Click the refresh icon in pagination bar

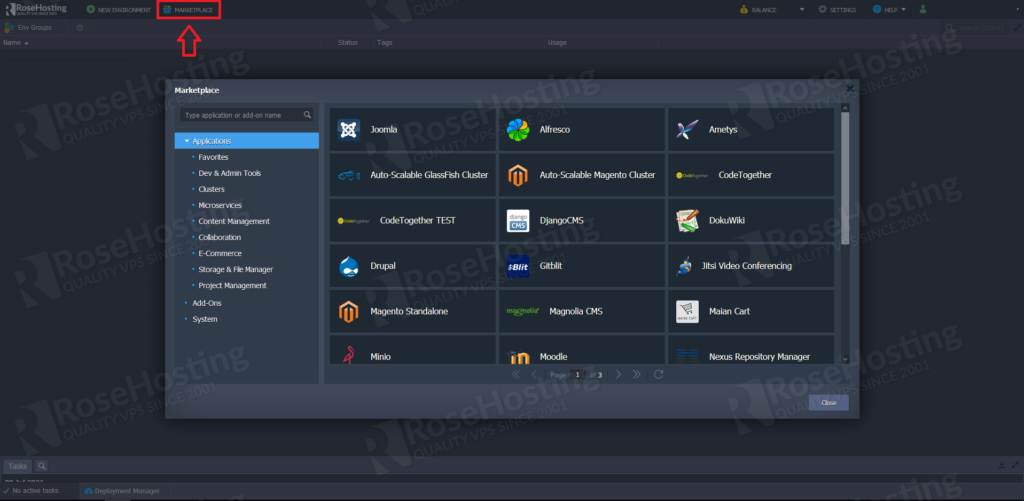pos(659,374)
